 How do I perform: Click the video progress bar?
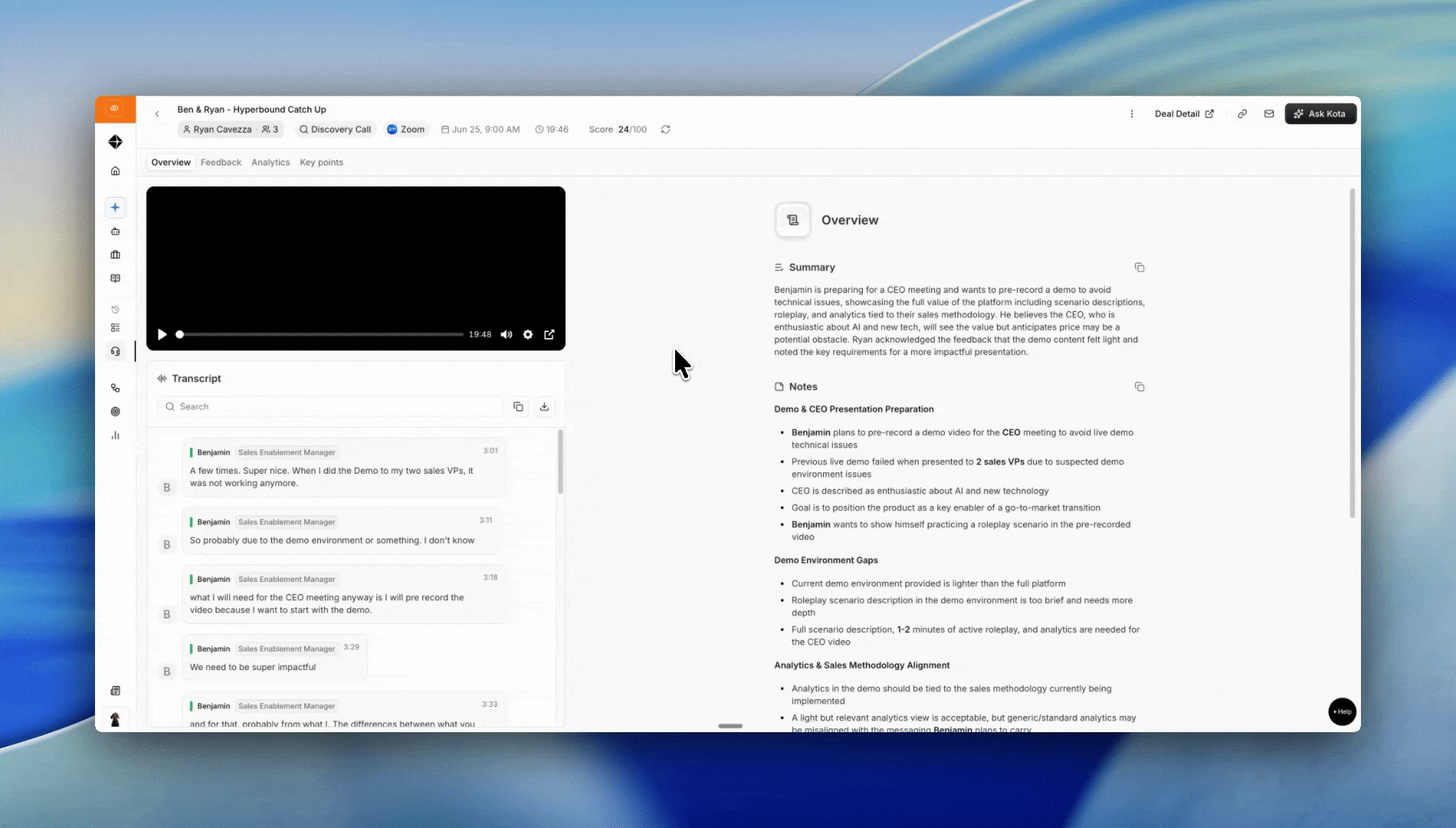320,334
